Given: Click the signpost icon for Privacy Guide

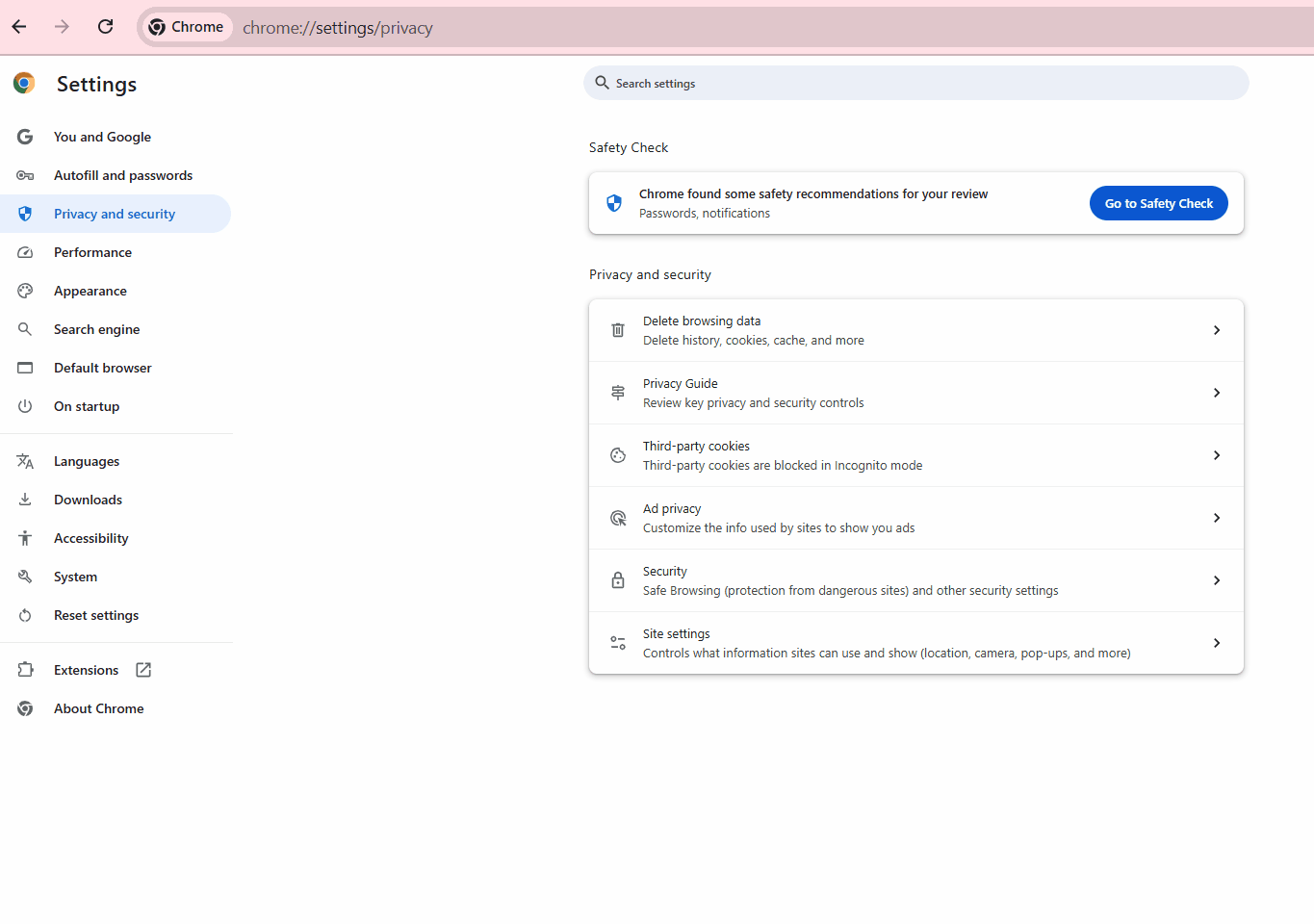Looking at the screenshot, I should click(x=618, y=393).
